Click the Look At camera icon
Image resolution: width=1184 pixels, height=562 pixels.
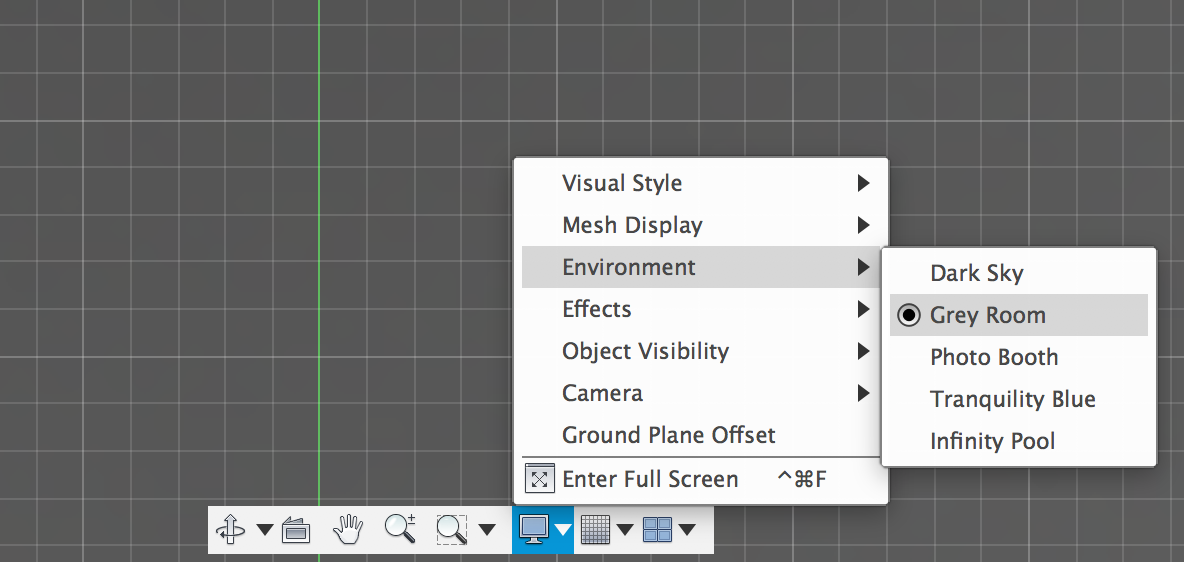point(296,529)
